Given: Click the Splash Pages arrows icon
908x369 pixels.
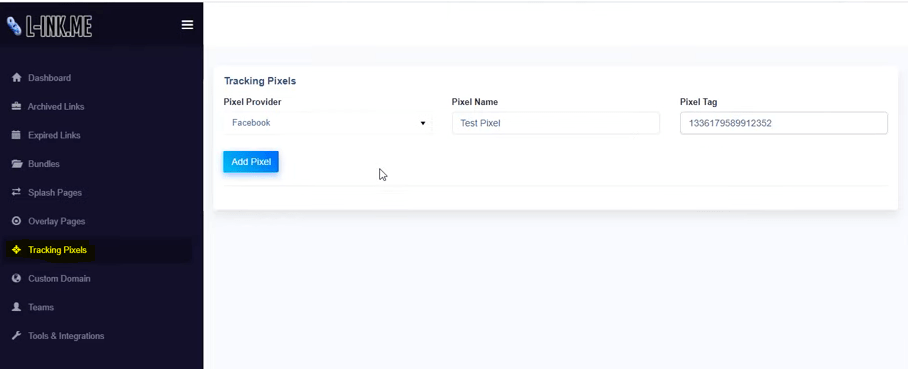Looking at the screenshot, I should [16, 192].
